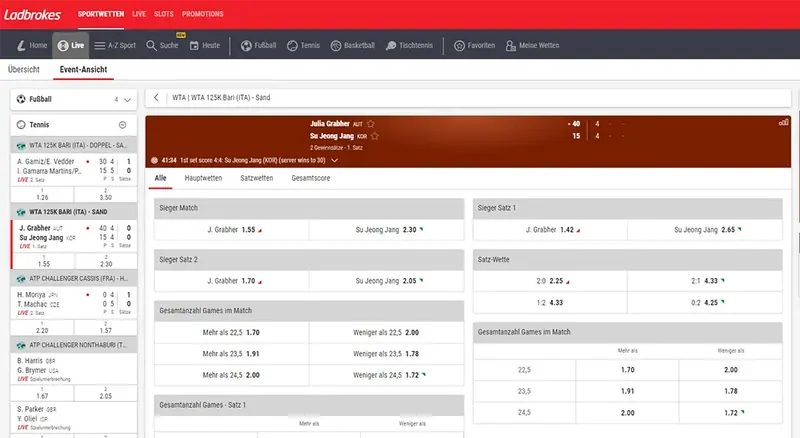Open B. Harris vs G. Brymer match
Viewport: 800px width, 438px height.
click(x=73, y=369)
